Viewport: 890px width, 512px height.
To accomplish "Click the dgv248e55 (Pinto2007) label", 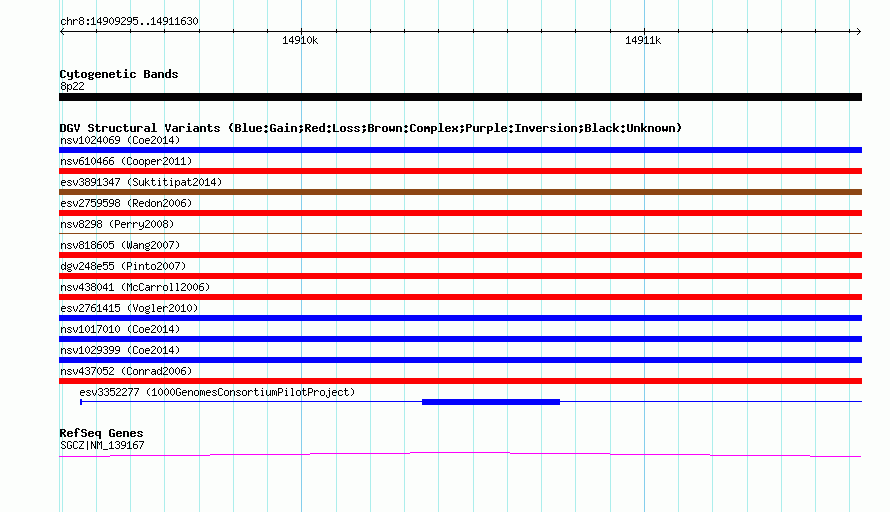I will (123, 266).
